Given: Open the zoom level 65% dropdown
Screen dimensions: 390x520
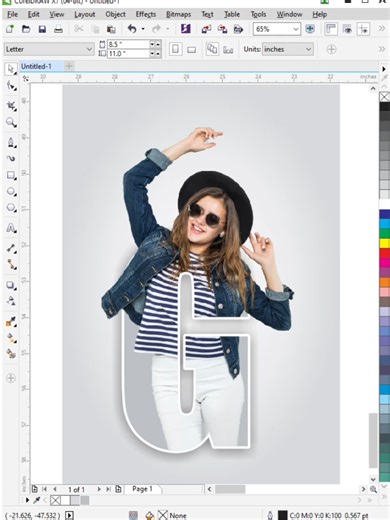Looking at the screenshot, I should point(295,29).
